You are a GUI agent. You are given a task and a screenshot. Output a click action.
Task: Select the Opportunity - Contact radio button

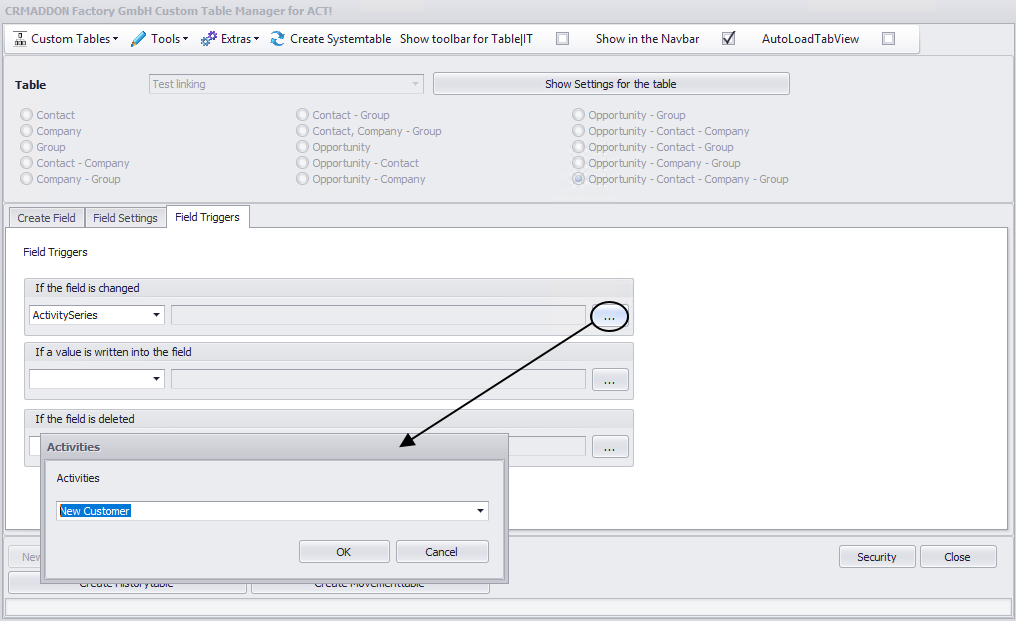click(302, 163)
